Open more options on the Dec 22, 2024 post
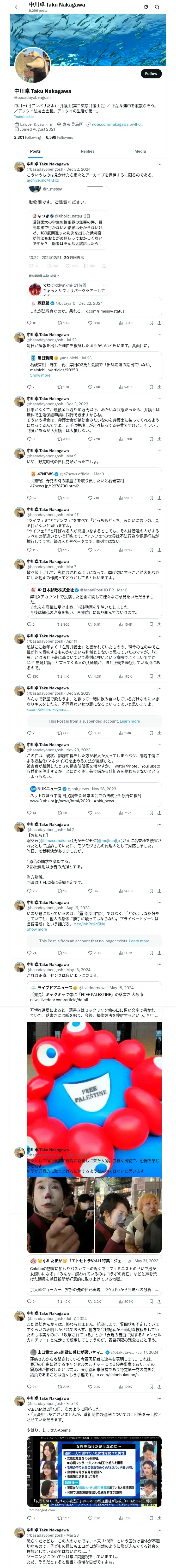176x1568 pixels. (159, 164)
